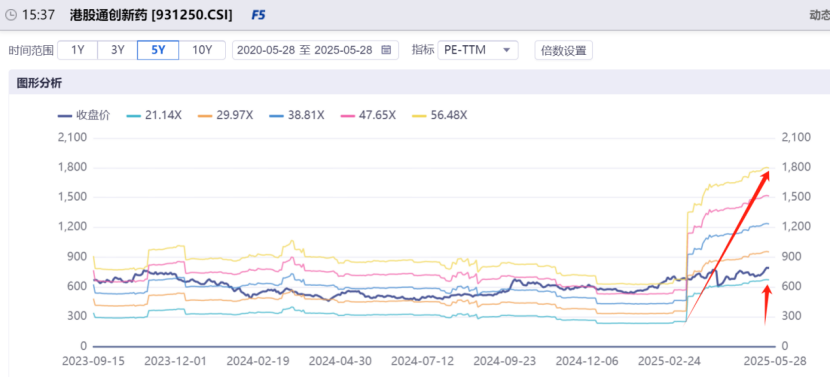Screen dimensions: 831x378
Task: Toggle the 29.97X legend series
Action: [225, 115]
